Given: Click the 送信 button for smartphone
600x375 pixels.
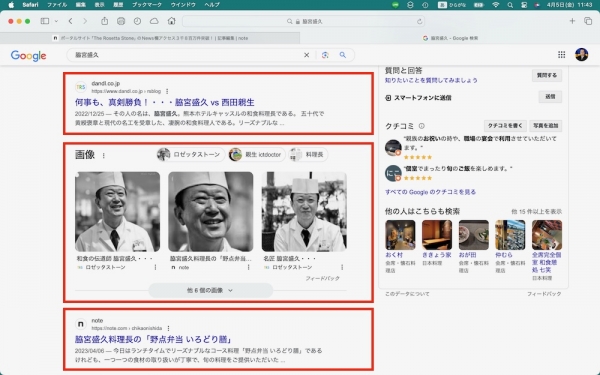Looking at the screenshot, I should tap(550, 97).
